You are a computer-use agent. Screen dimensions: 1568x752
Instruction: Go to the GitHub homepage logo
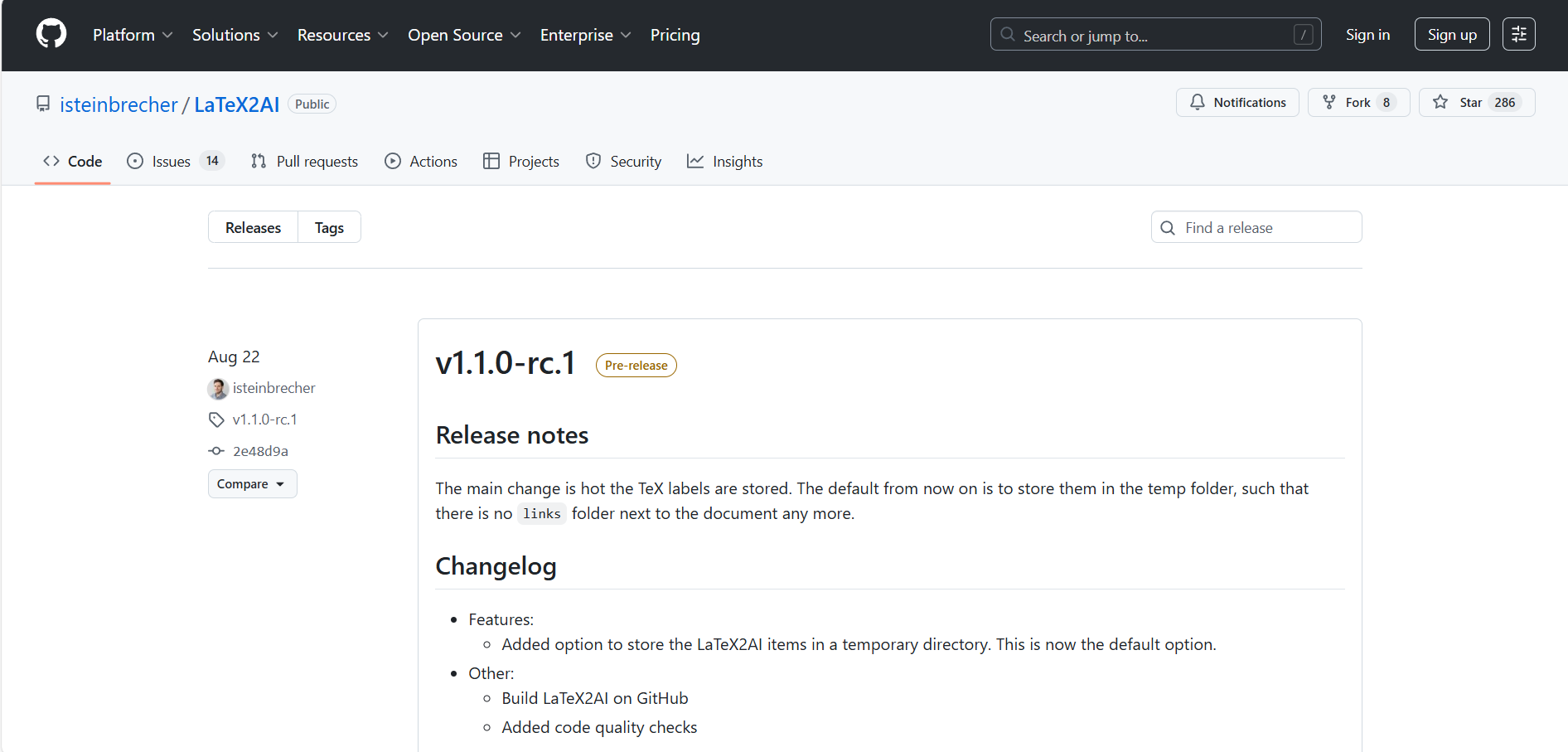51,34
